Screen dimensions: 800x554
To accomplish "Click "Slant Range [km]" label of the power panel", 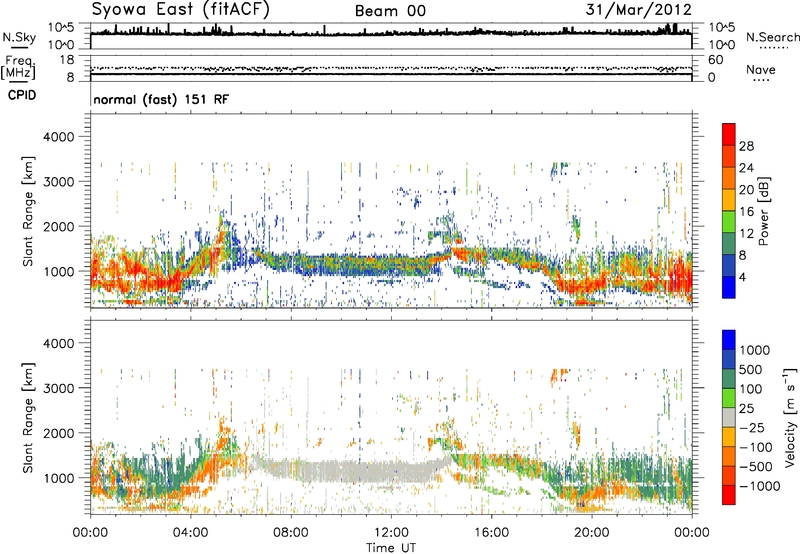I will tap(28, 211).
